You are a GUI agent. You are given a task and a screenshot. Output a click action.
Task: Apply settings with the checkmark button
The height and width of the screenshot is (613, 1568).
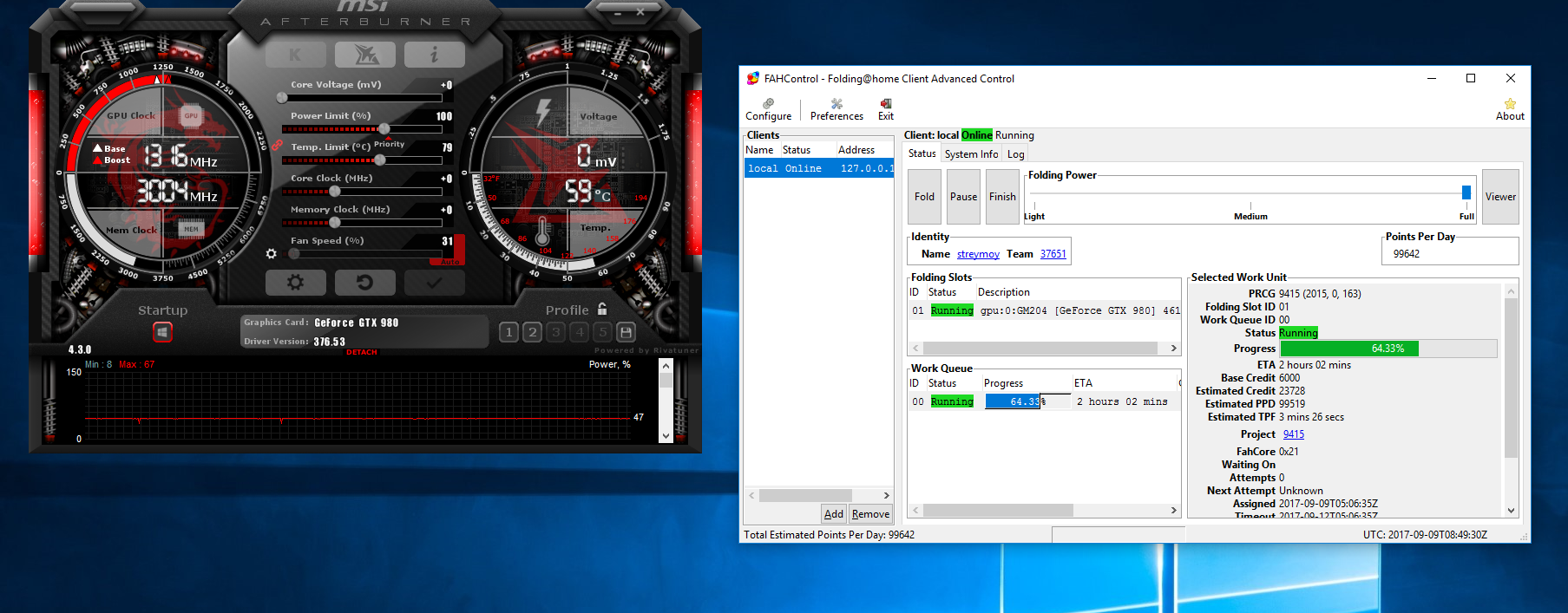(x=434, y=283)
